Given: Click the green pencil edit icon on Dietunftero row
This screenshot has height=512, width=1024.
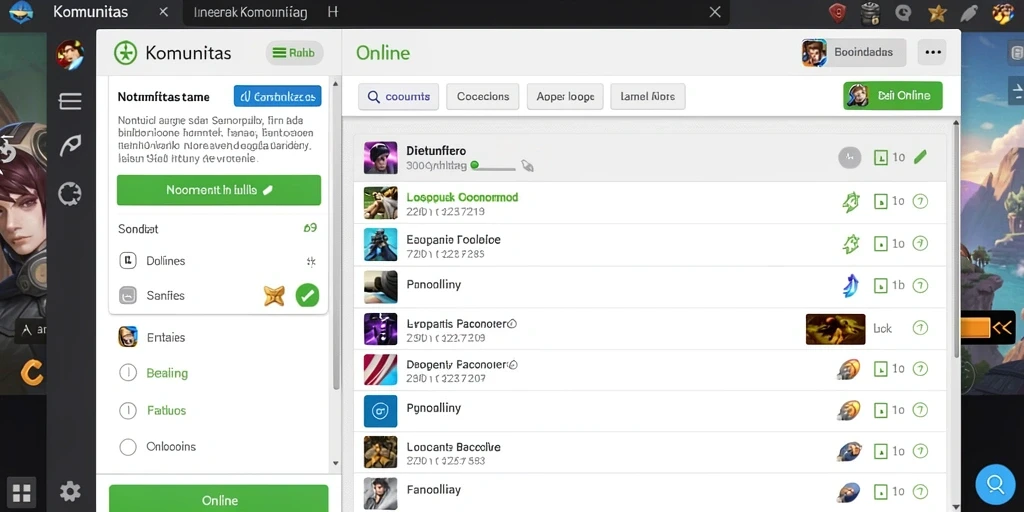Looking at the screenshot, I should pos(920,157).
